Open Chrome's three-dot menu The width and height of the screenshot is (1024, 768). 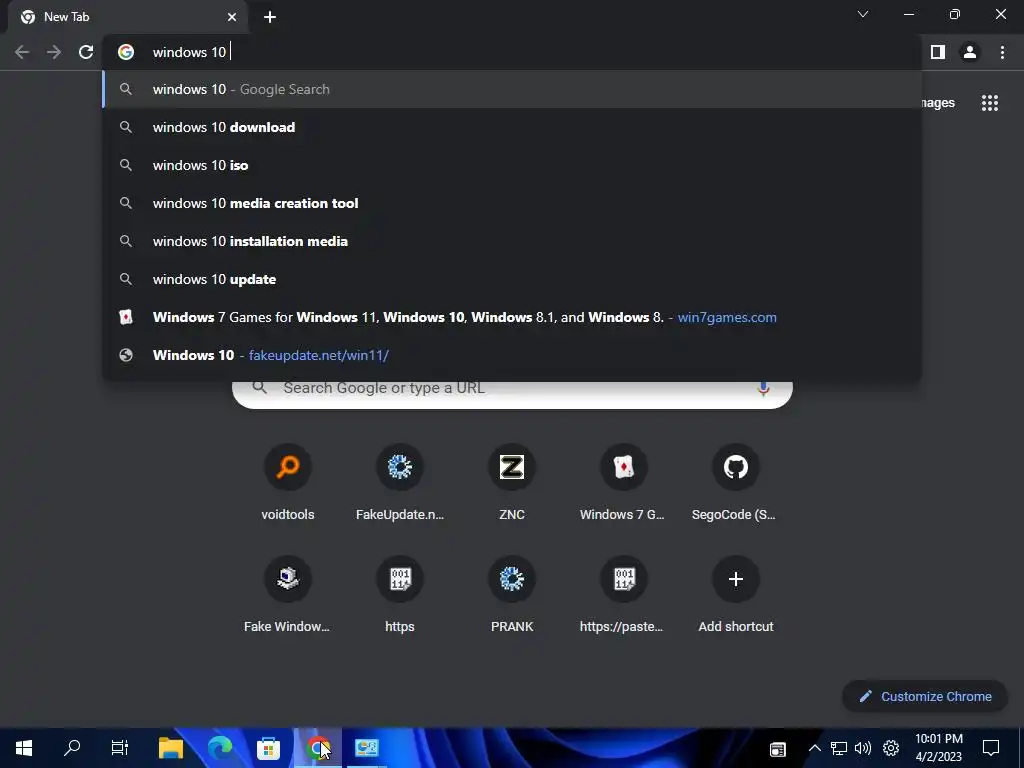[1002, 52]
